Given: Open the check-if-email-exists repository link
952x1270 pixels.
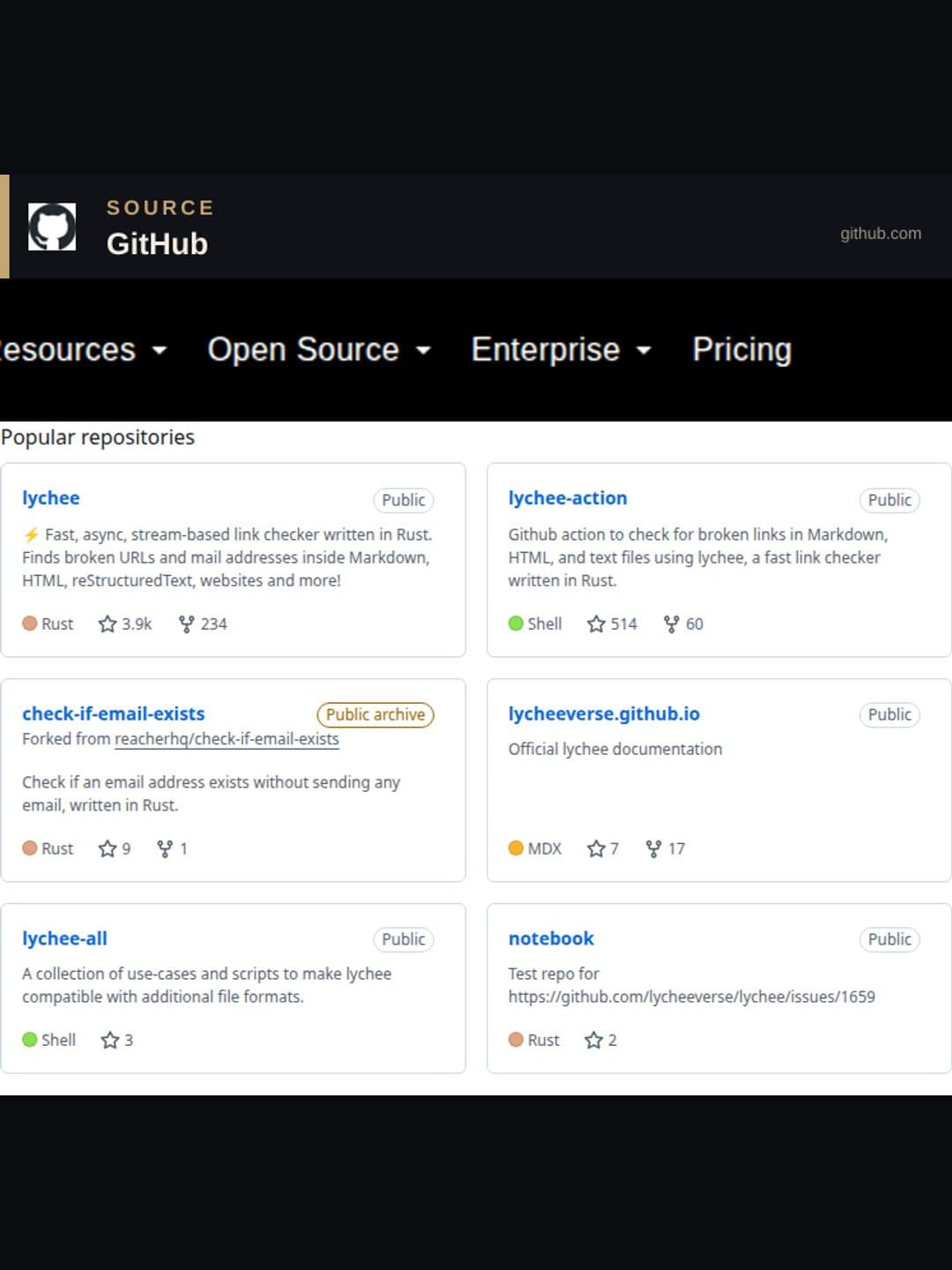Looking at the screenshot, I should [114, 714].
